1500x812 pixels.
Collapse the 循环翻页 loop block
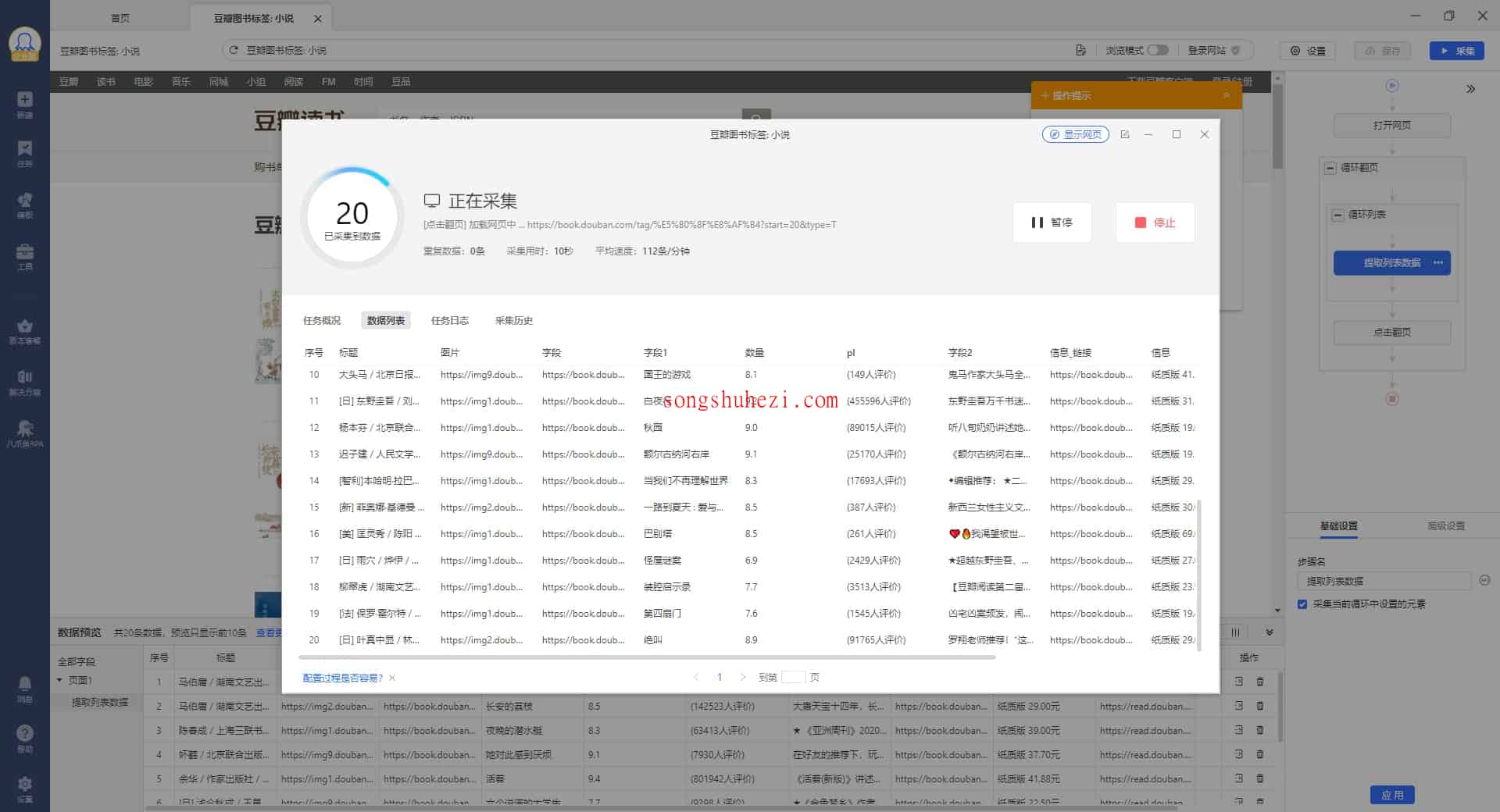click(1330, 168)
